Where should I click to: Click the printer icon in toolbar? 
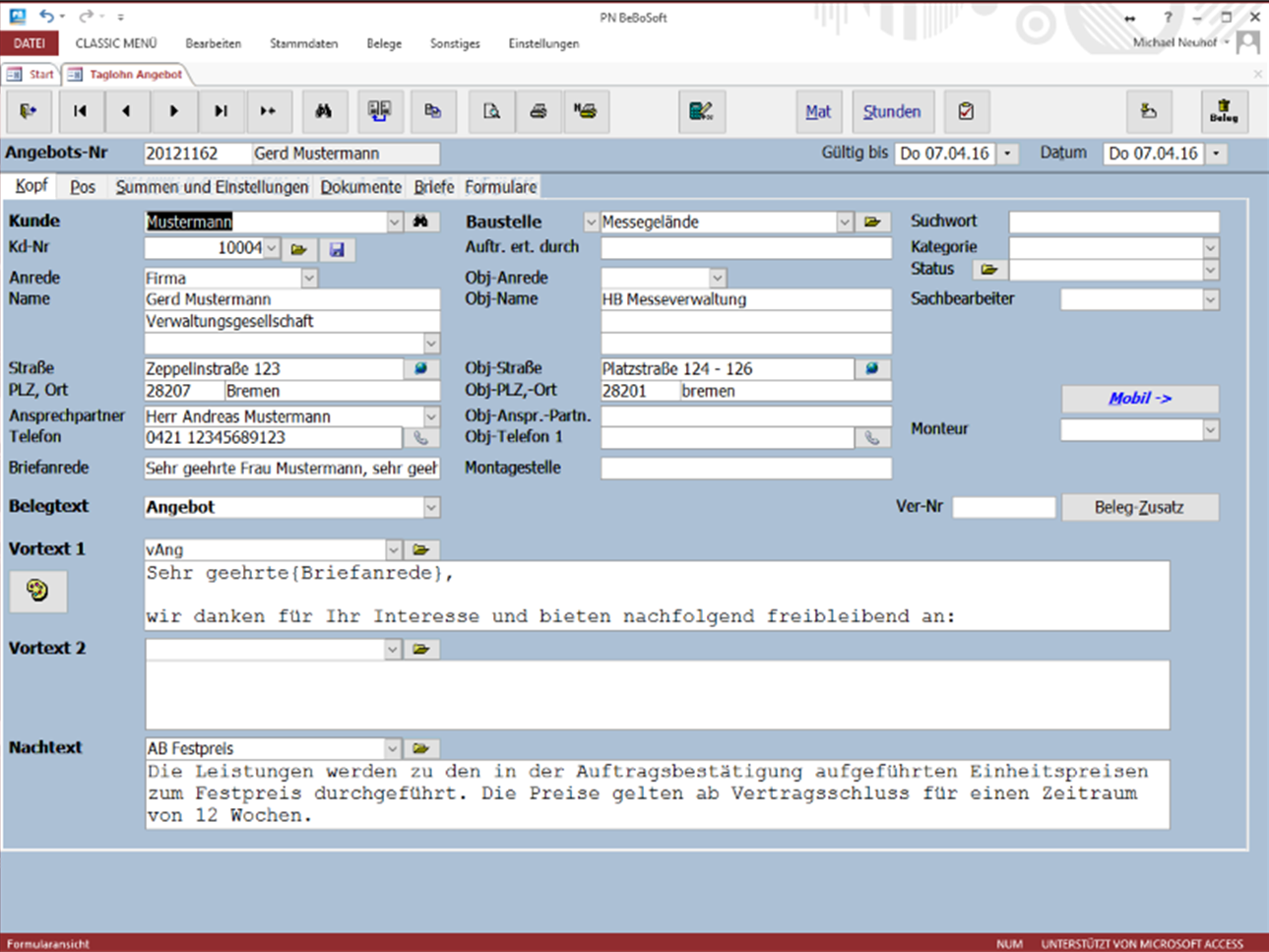tap(538, 111)
